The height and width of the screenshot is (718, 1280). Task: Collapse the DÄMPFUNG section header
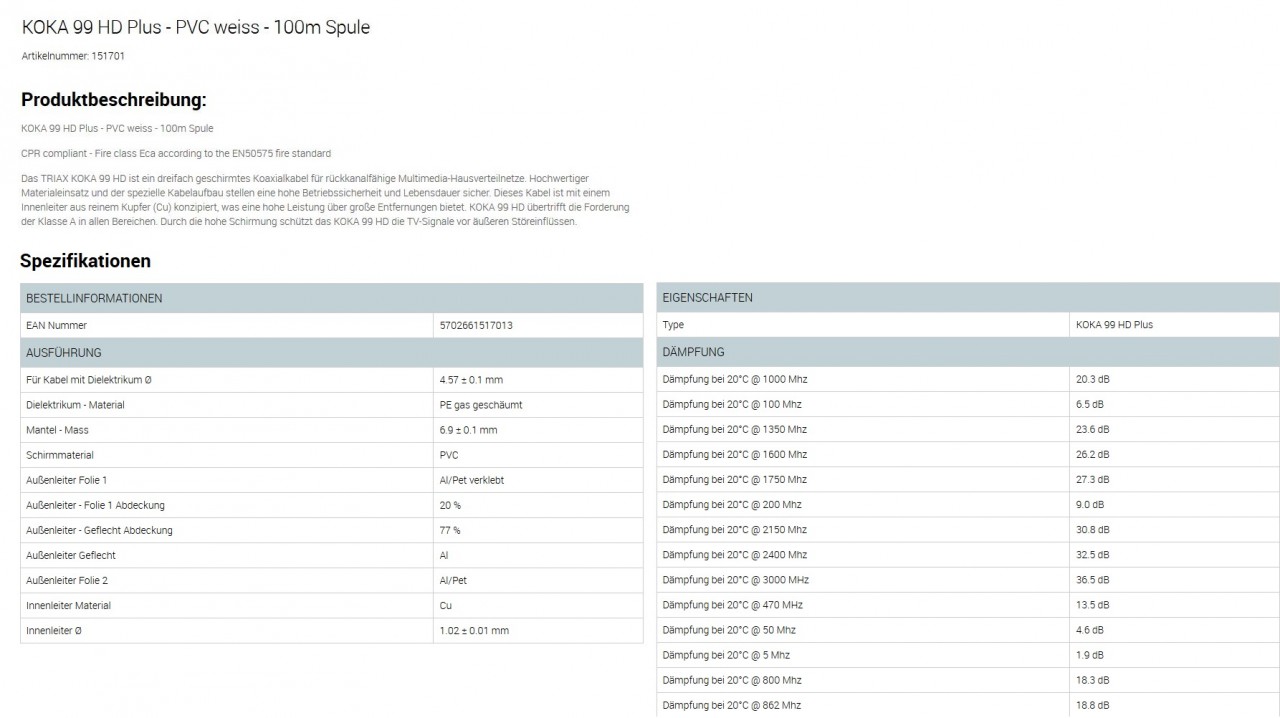(967, 352)
